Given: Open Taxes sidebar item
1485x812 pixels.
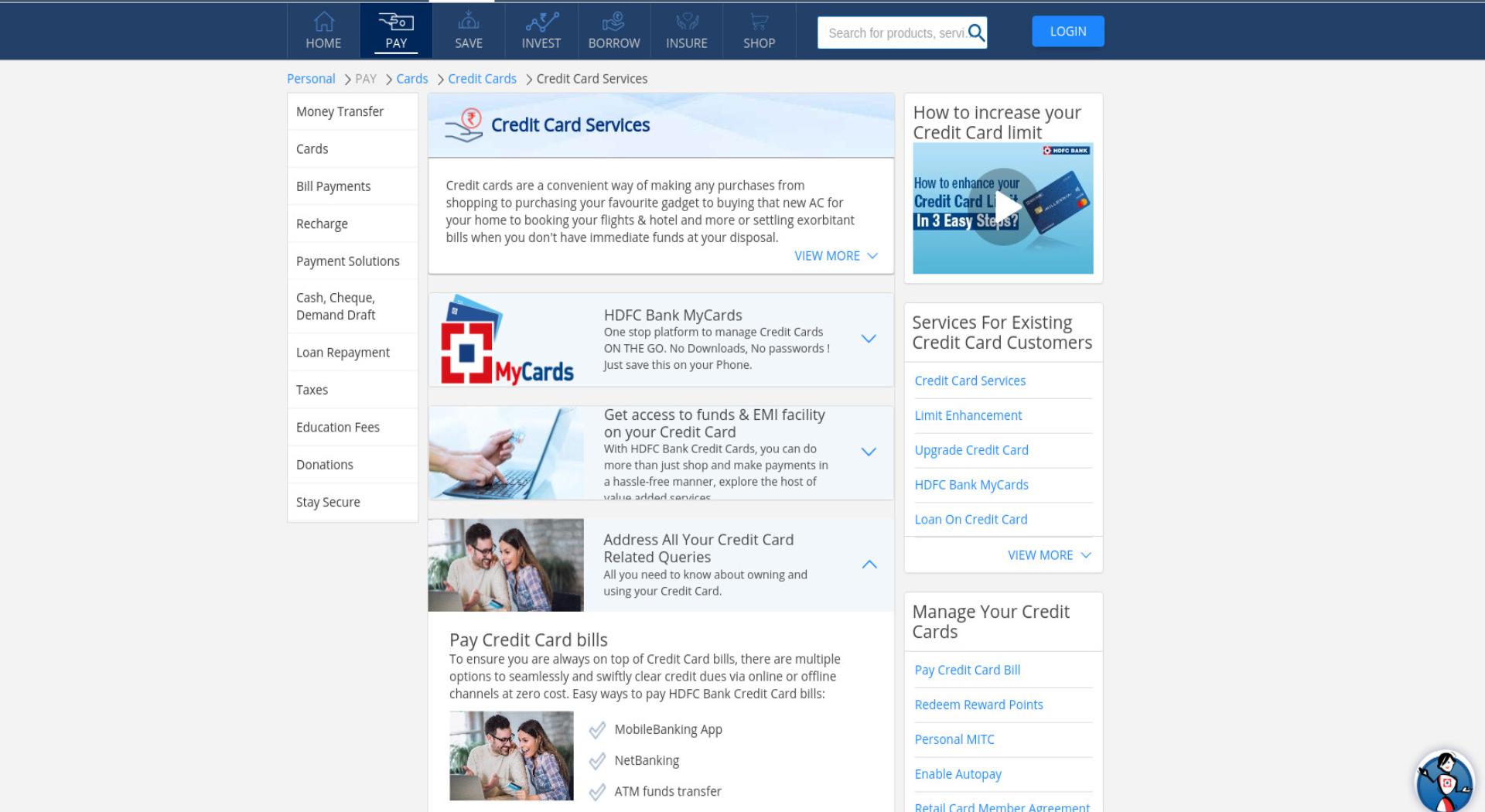Looking at the screenshot, I should 353,390.
